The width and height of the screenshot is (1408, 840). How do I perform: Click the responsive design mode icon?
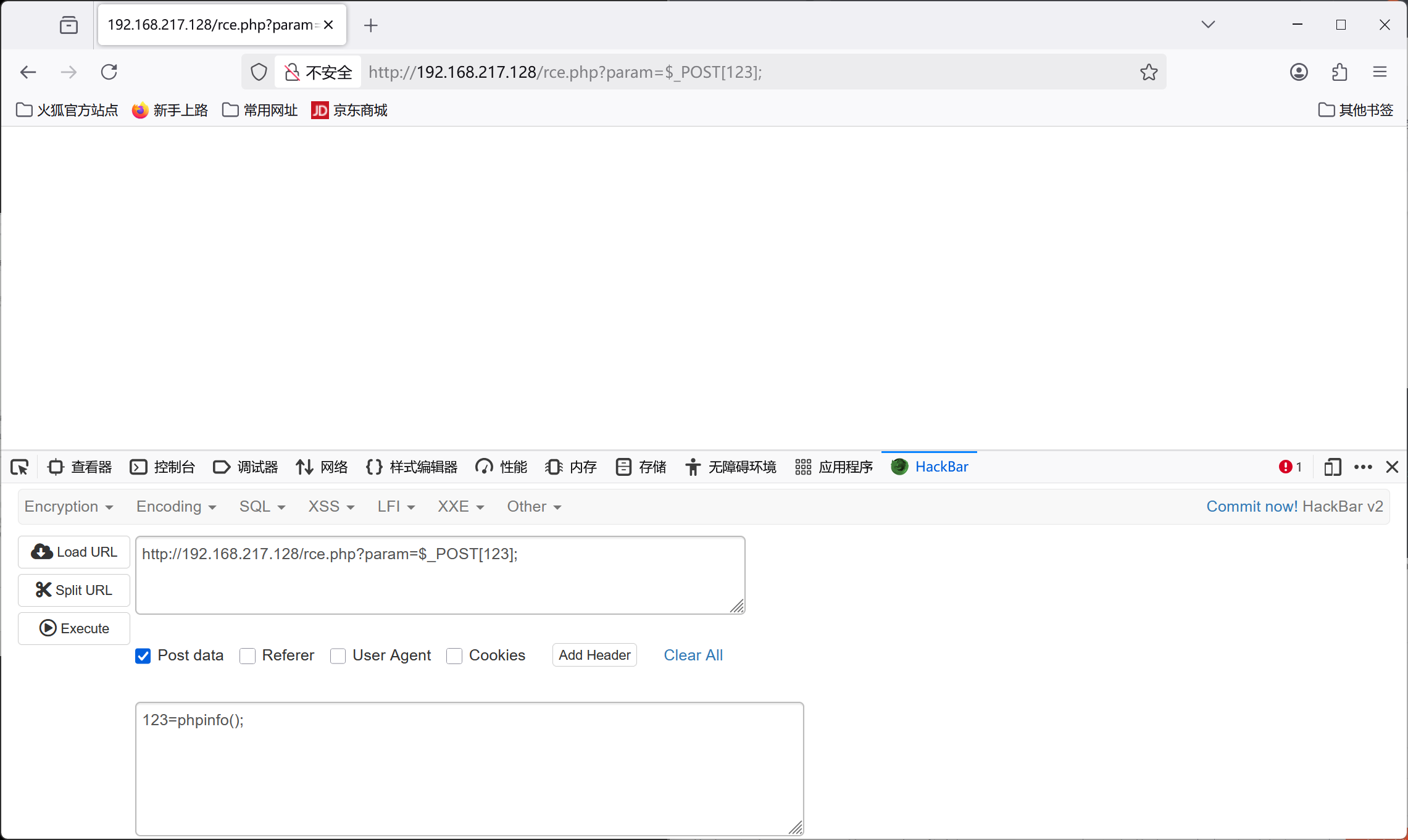click(x=1332, y=467)
